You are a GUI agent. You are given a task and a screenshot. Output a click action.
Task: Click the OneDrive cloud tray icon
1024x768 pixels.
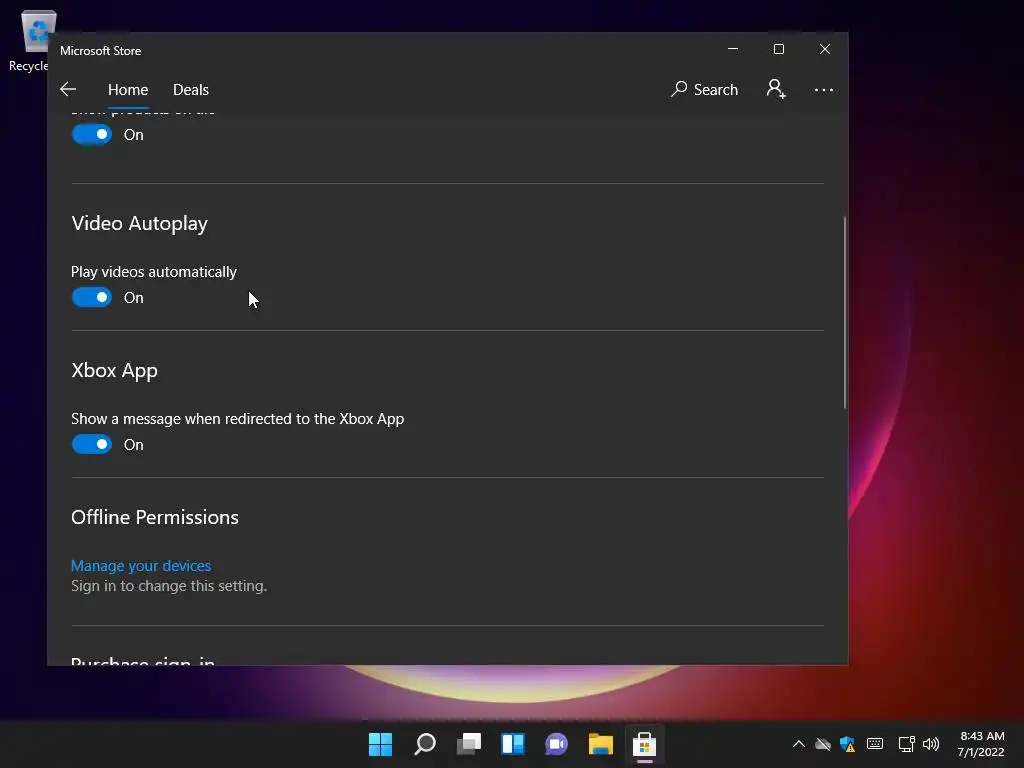pyautogui.click(x=823, y=744)
